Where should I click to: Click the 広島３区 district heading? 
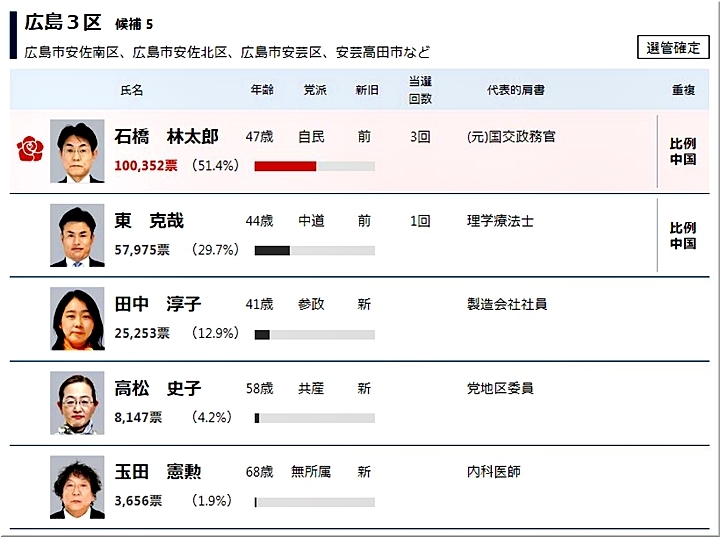click(x=60, y=23)
